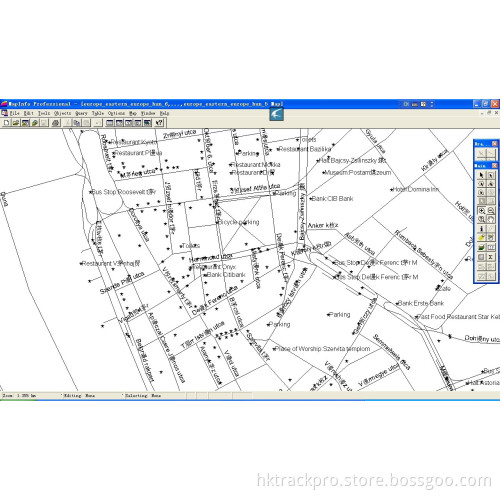Click the Drag Map Window tool

click(491, 237)
